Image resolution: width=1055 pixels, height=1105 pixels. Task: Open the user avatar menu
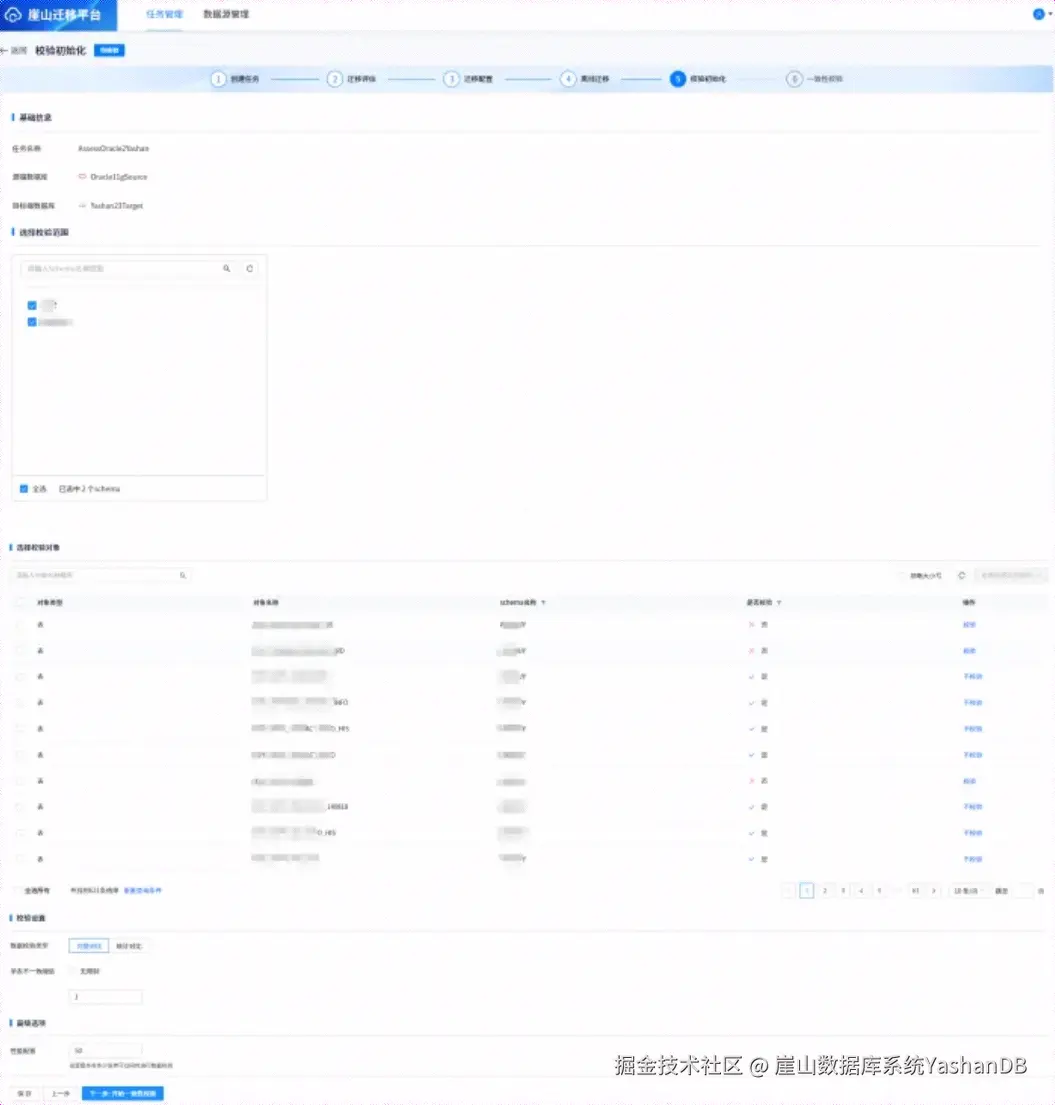coord(1039,14)
